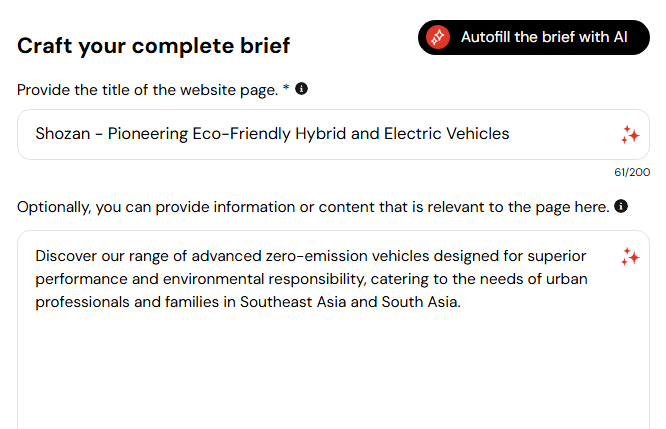Click the Craft your complete brief heading

[153, 46]
